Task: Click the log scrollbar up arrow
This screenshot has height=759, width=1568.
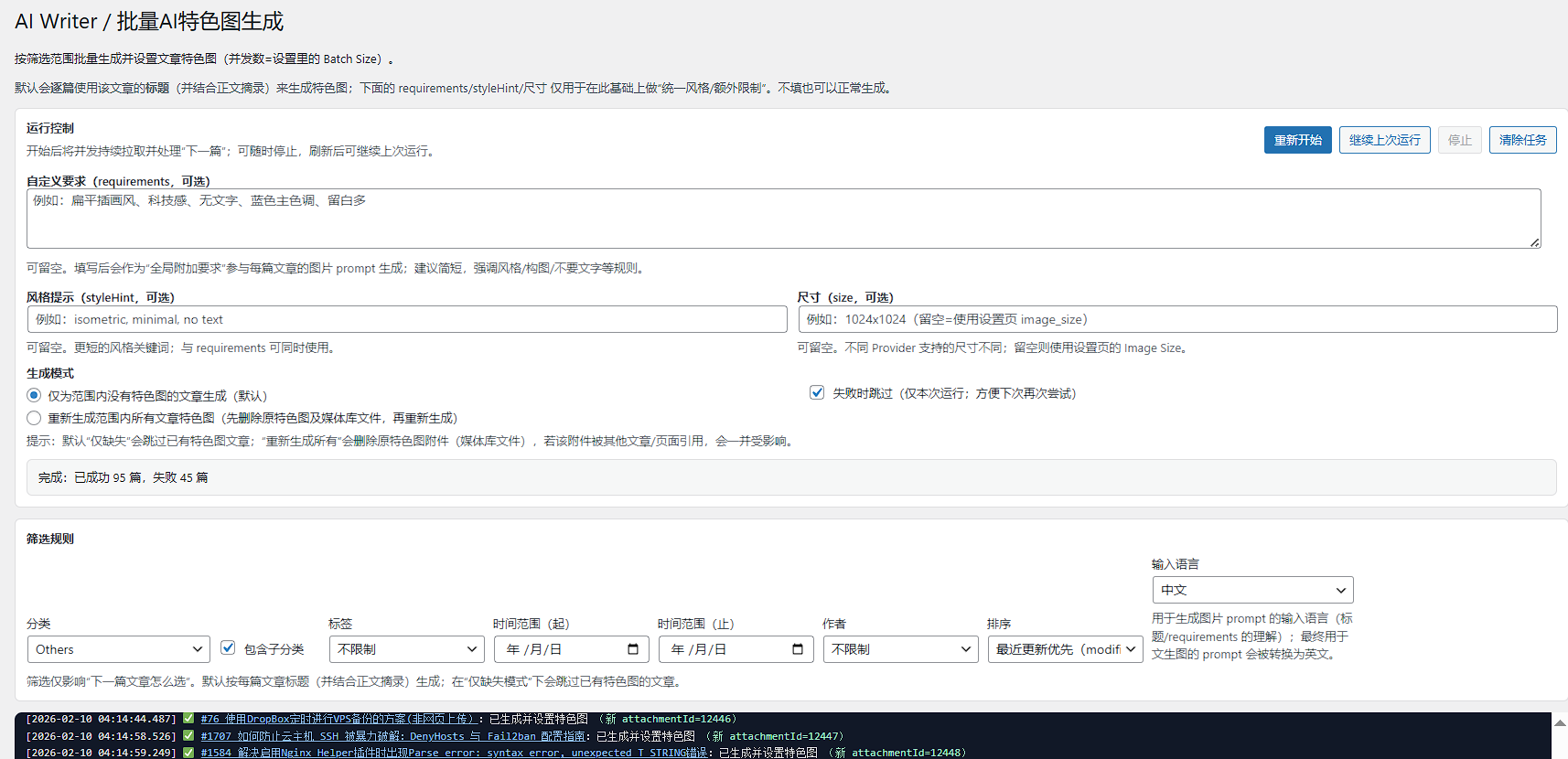Action: pos(1560,722)
